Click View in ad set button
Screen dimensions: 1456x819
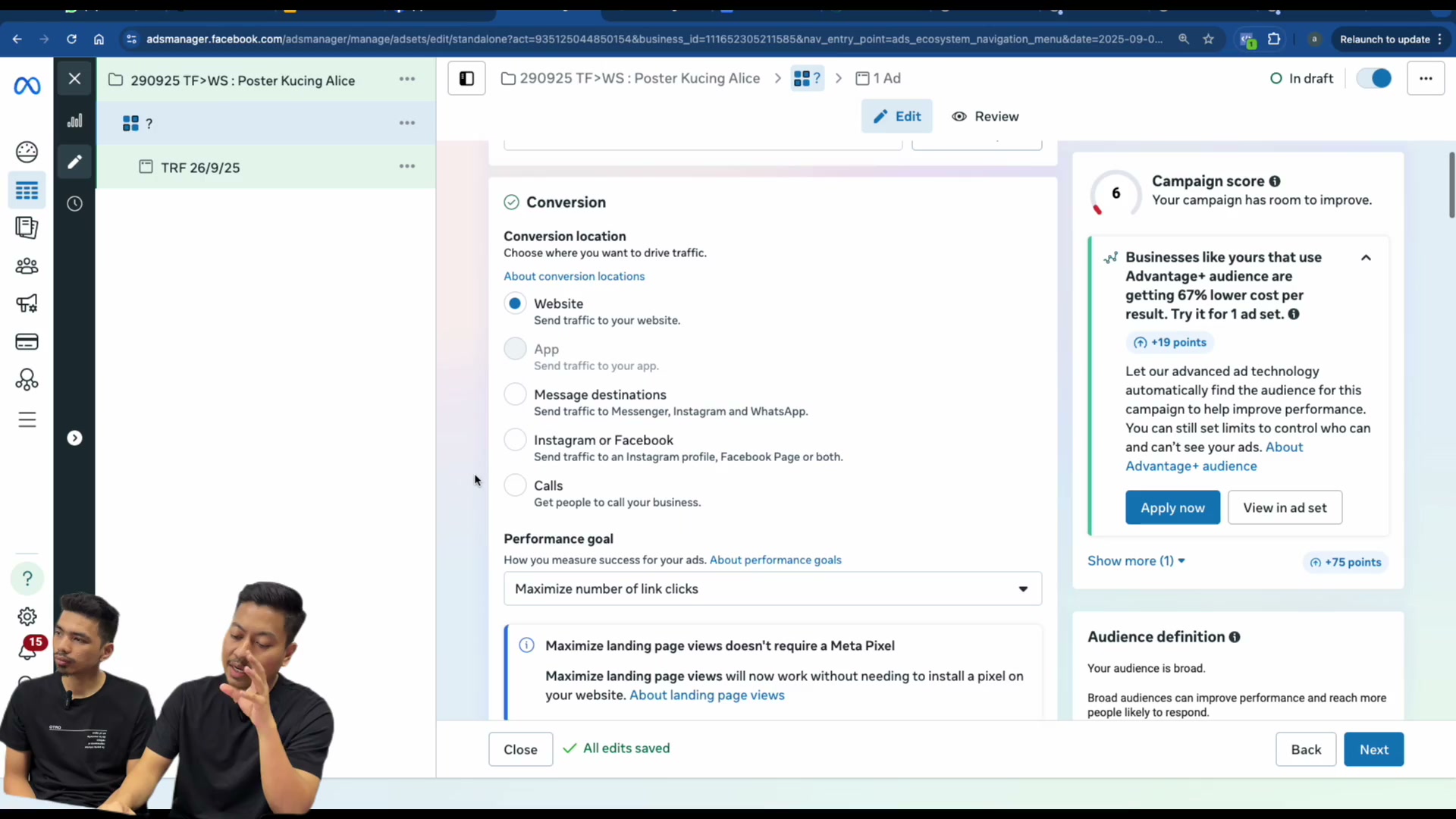click(x=1285, y=507)
